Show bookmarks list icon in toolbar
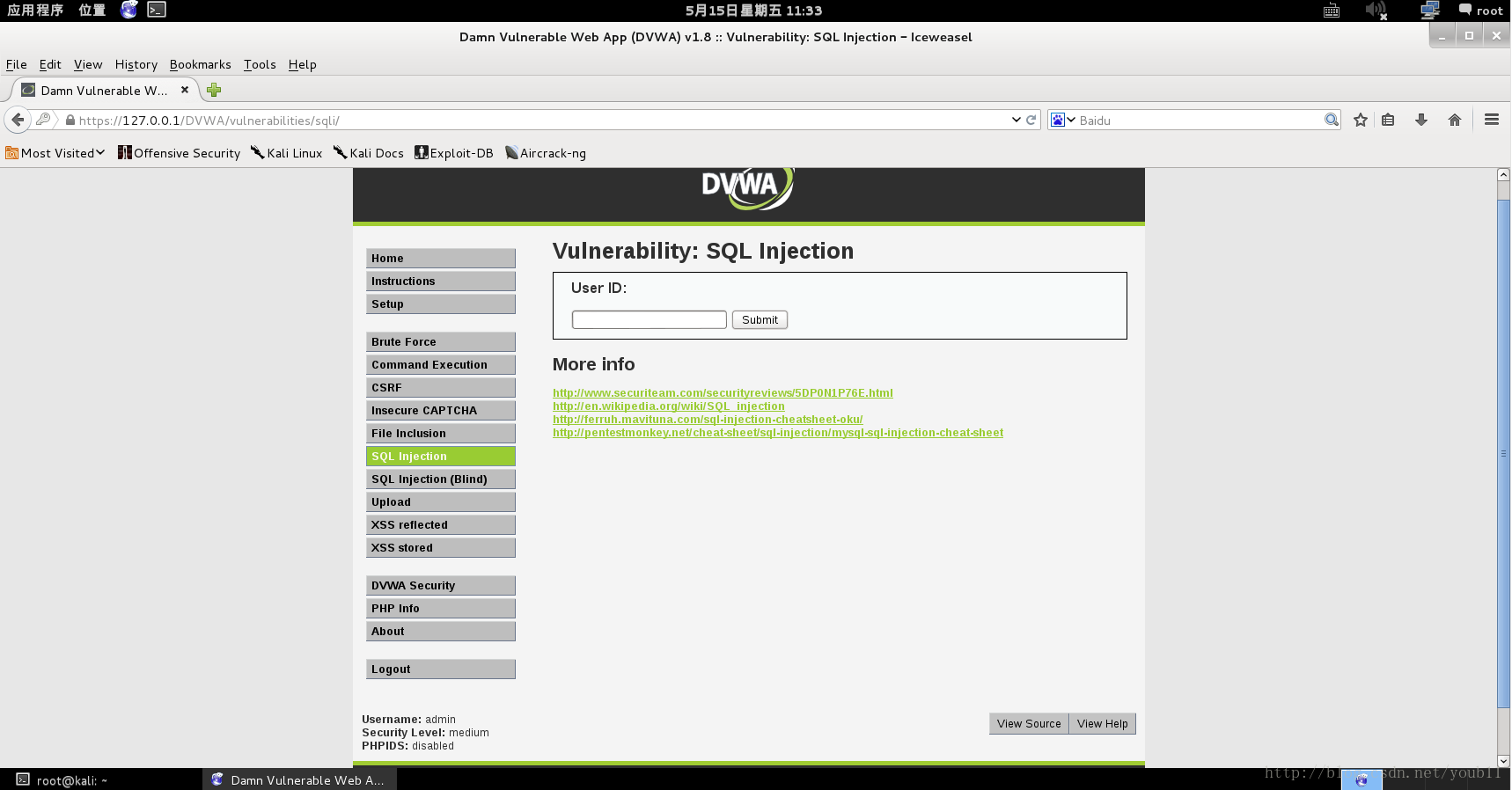The width and height of the screenshot is (1512, 790). click(1388, 120)
